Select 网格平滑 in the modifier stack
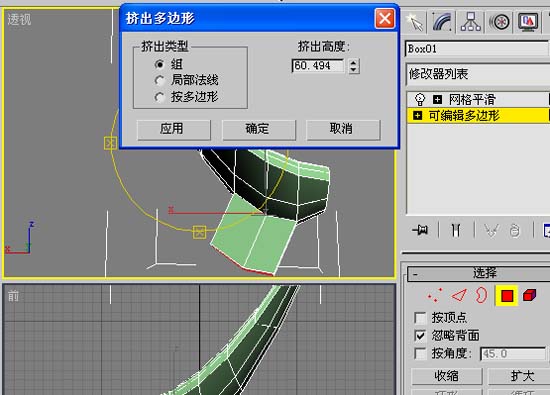The height and width of the screenshot is (395, 550). (472, 100)
